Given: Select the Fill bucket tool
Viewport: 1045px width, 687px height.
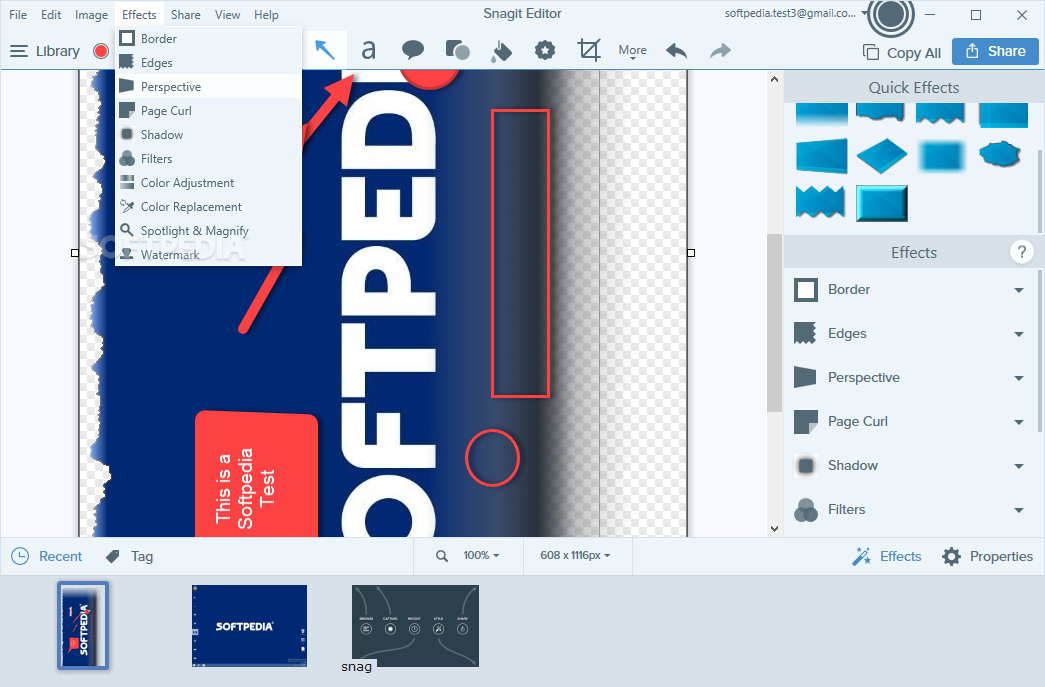Looking at the screenshot, I should click(501, 51).
